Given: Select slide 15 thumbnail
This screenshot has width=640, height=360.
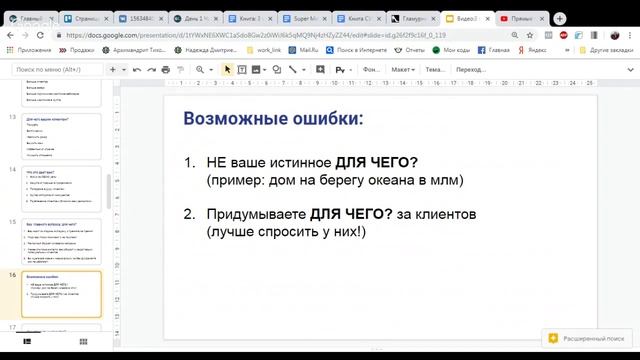Looking at the screenshot, I should tap(61, 241).
